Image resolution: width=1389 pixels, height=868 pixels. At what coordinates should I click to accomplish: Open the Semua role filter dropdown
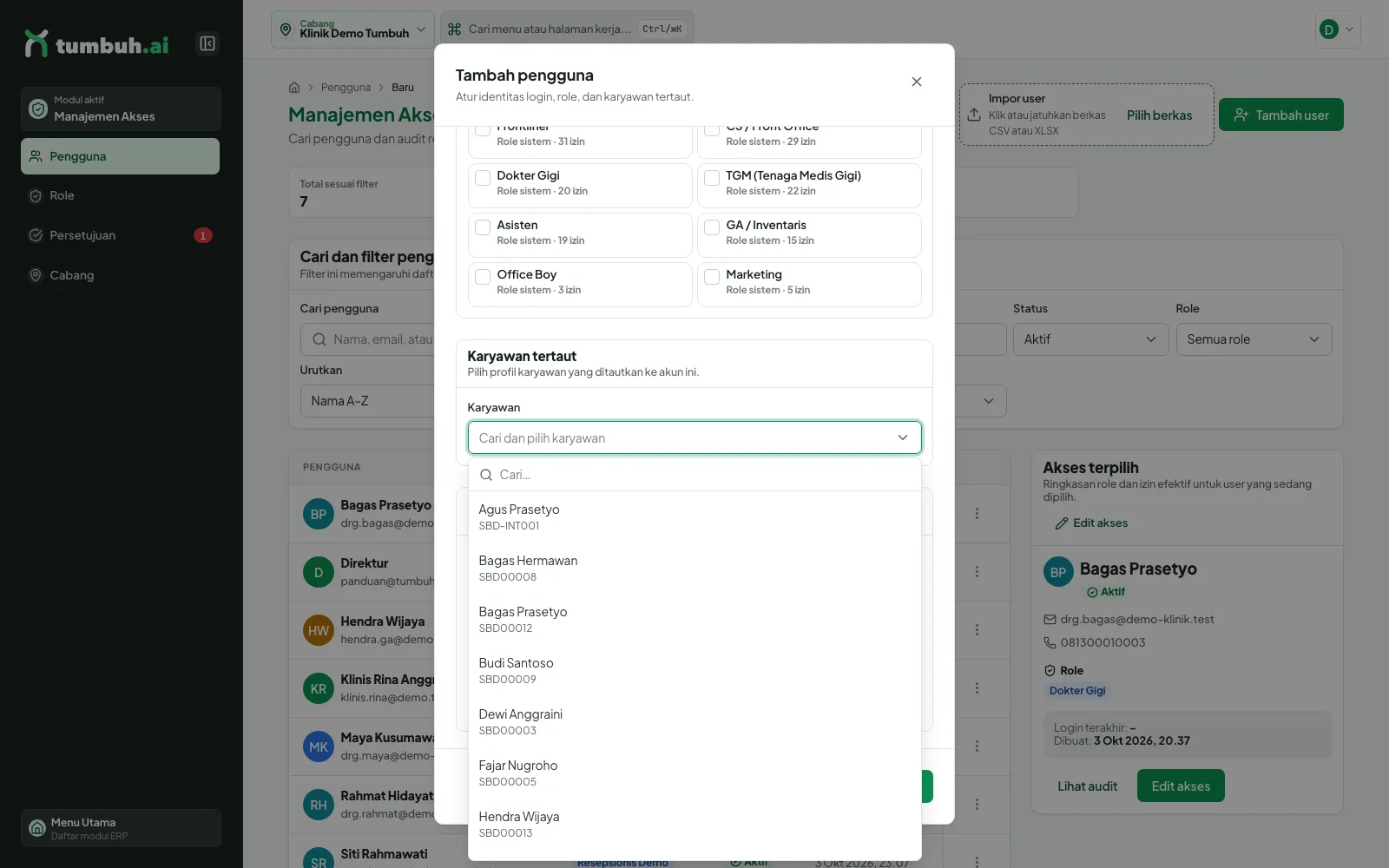pos(1254,339)
